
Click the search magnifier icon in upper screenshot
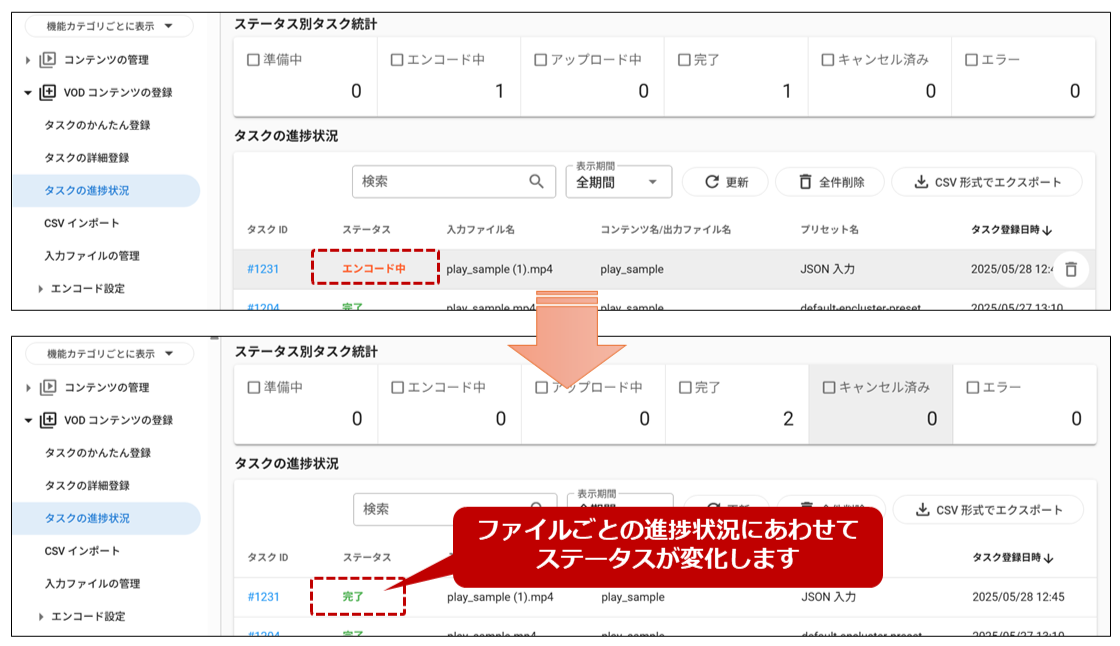click(x=536, y=182)
